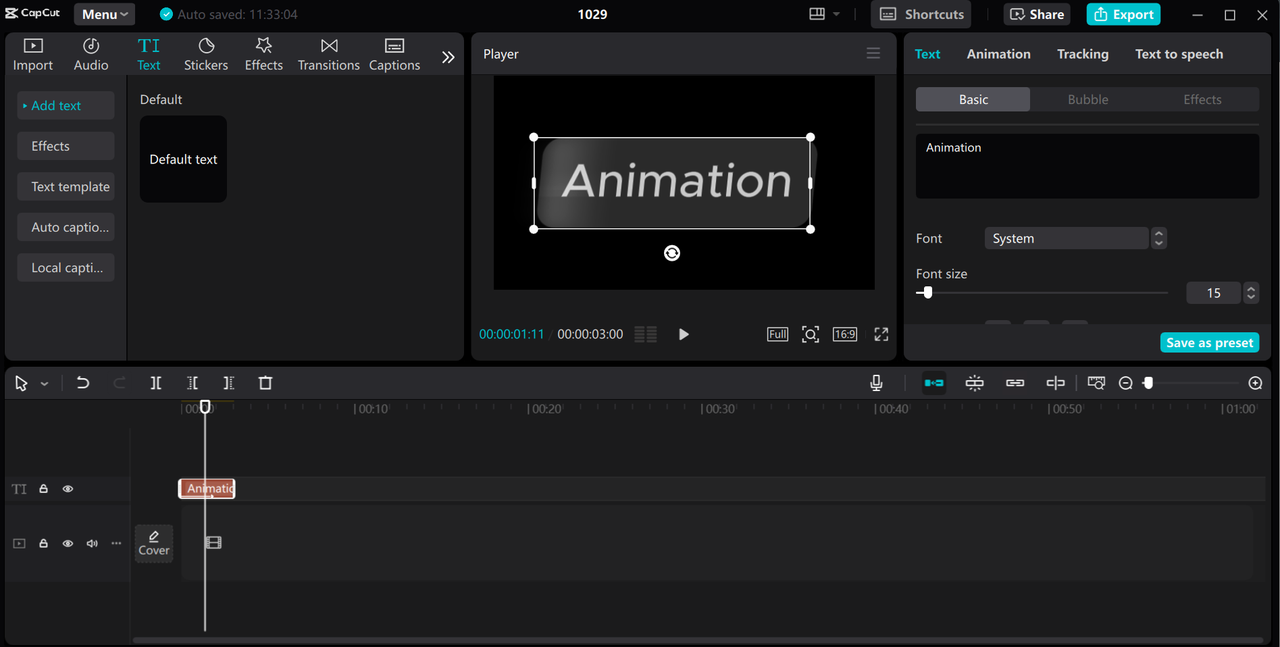Split clip at playhead
This screenshot has height=647, width=1280.
[156, 383]
